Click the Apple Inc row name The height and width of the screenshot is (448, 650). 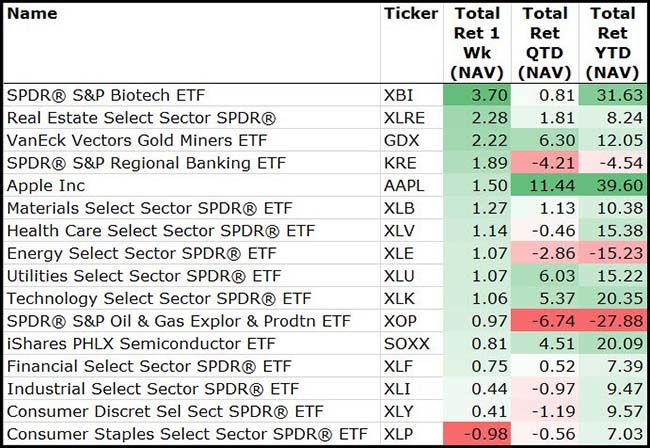click(x=48, y=186)
